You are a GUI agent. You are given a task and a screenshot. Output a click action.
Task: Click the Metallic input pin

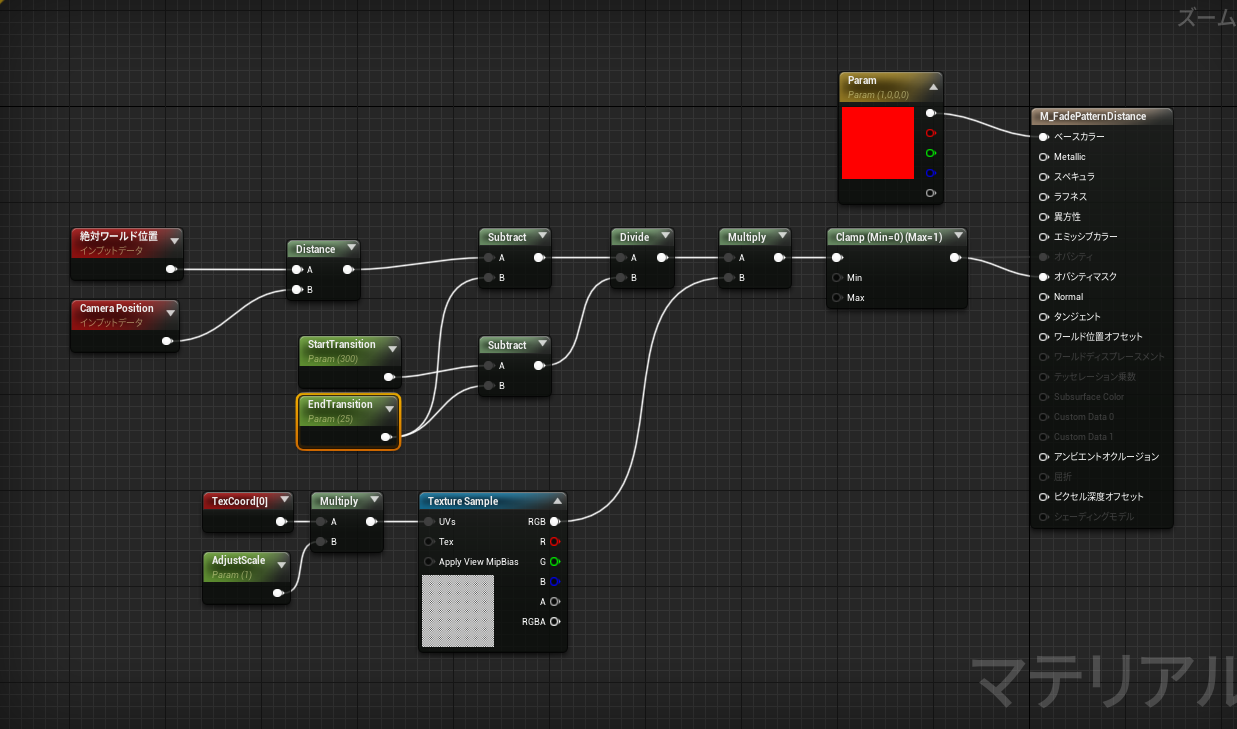[1044, 157]
